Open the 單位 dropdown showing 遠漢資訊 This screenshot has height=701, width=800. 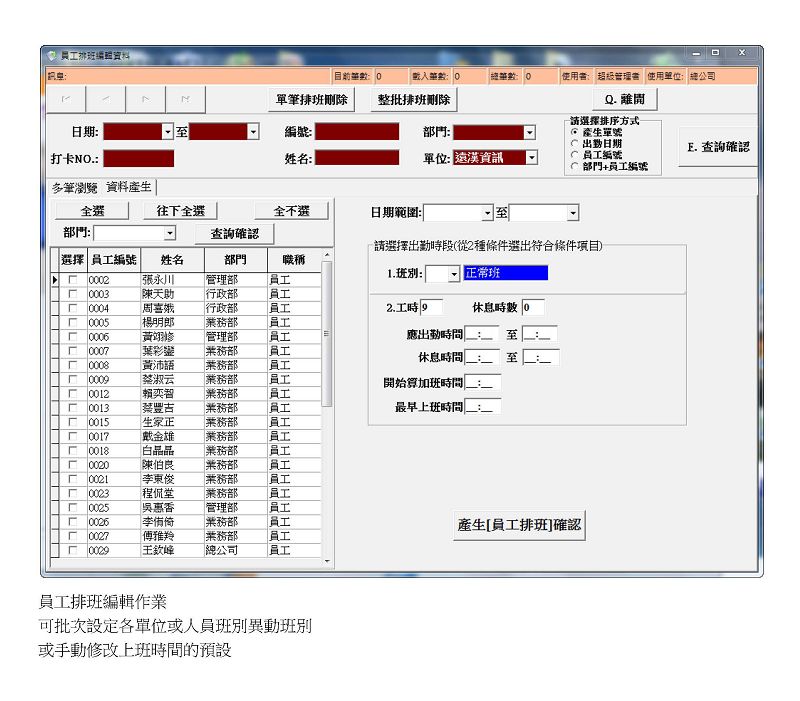532,157
